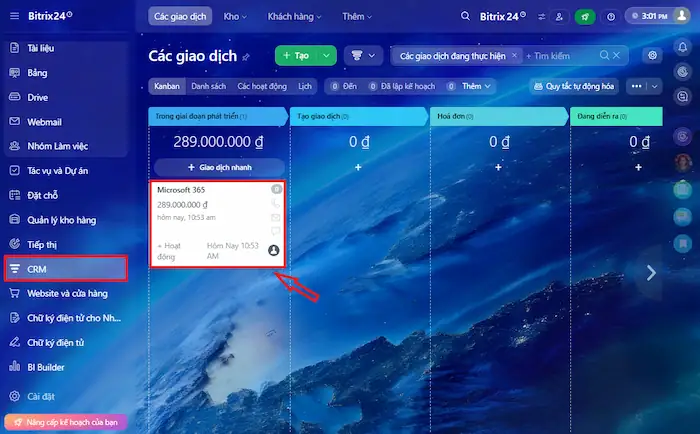
Task: Open the help question mark icon
Action: (611, 17)
